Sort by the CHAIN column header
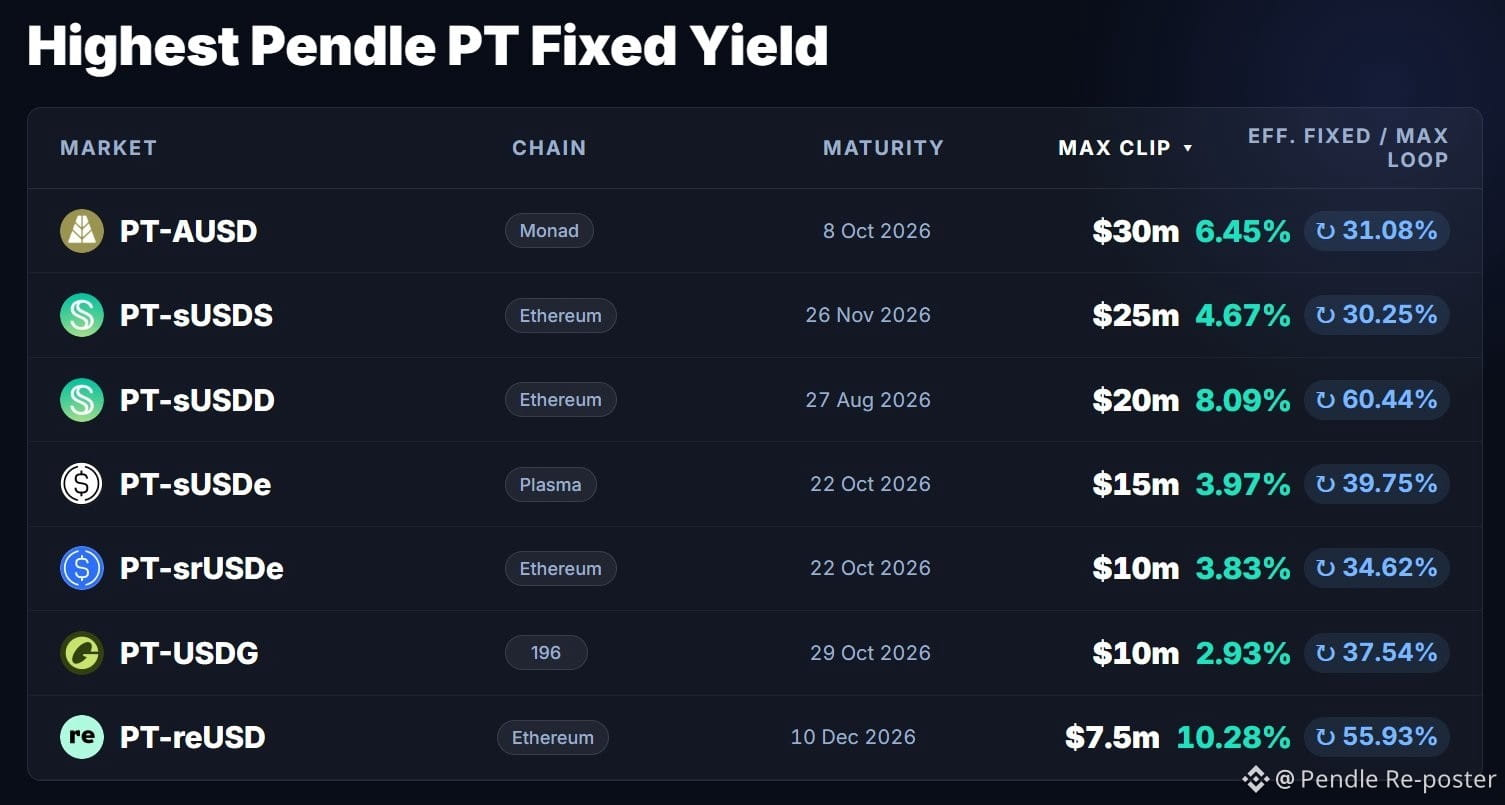 pyautogui.click(x=549, y=148)
